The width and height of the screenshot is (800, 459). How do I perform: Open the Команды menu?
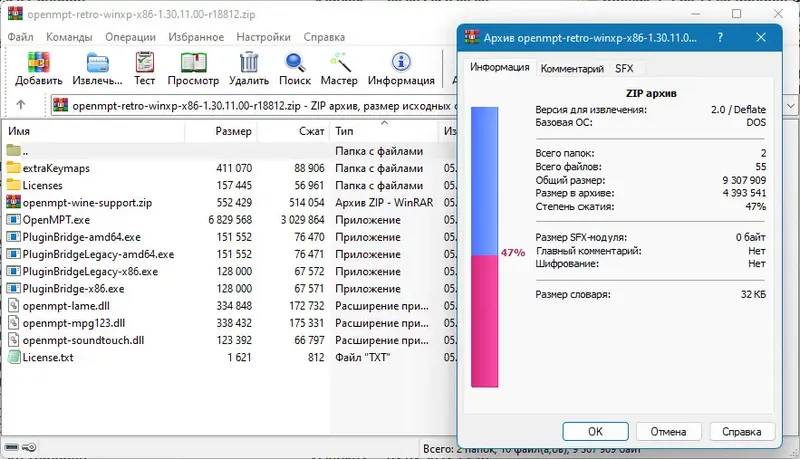[x=69, y=37]
